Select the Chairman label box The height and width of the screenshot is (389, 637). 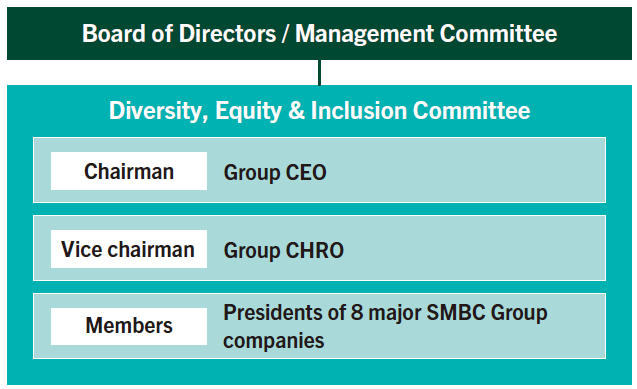[129, 171]
